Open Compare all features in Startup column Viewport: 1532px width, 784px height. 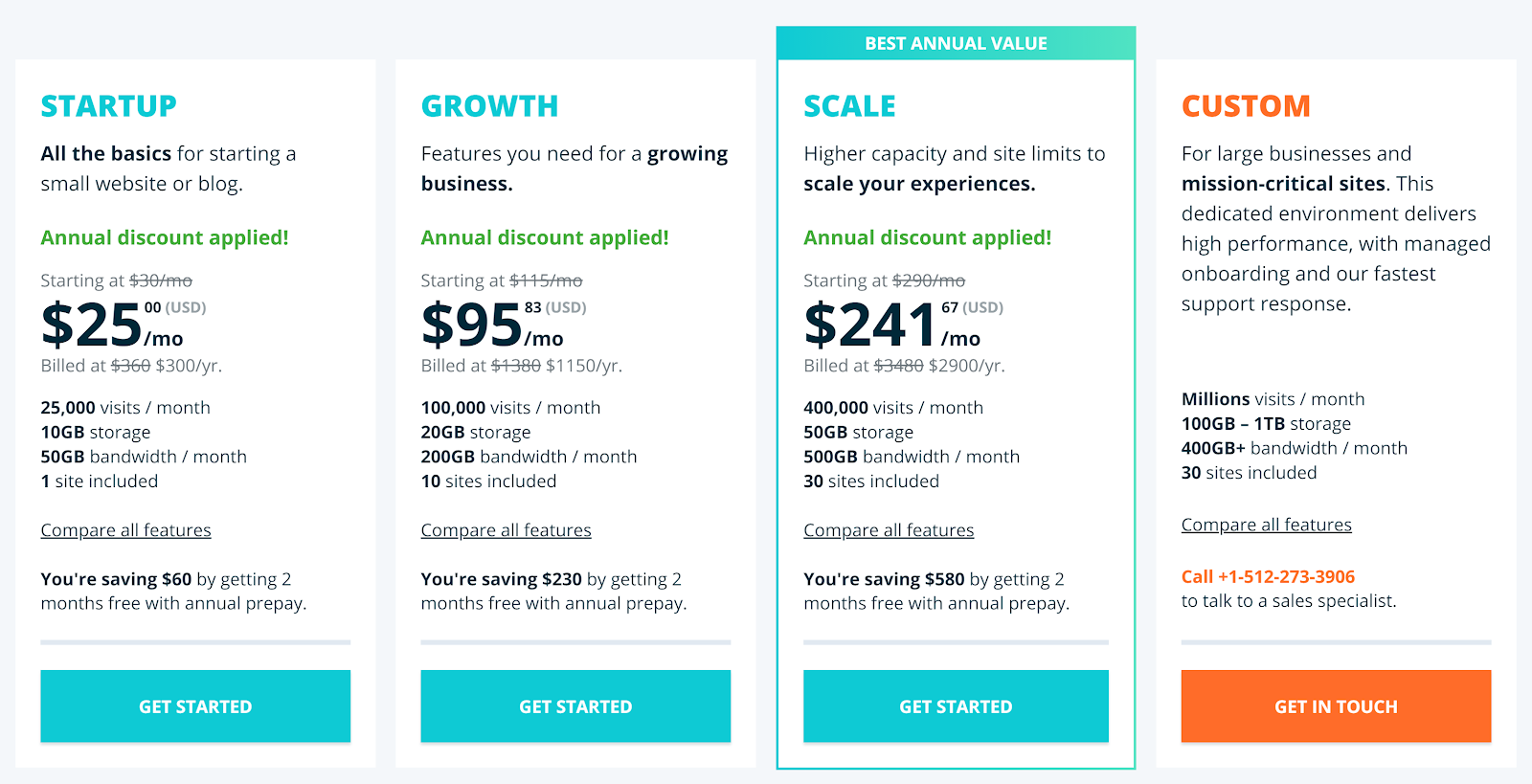click(x=125, y=530)
